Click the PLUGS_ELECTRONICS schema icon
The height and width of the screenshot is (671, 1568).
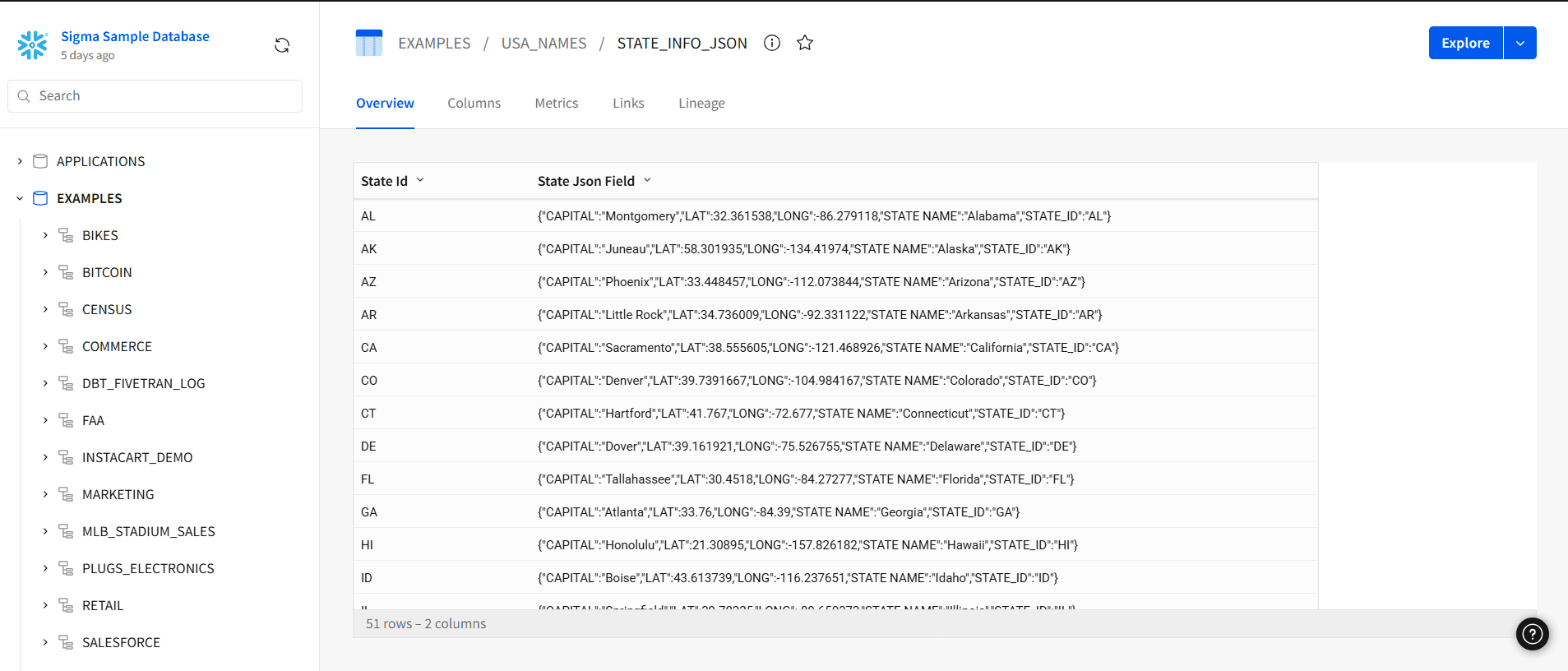66,568
